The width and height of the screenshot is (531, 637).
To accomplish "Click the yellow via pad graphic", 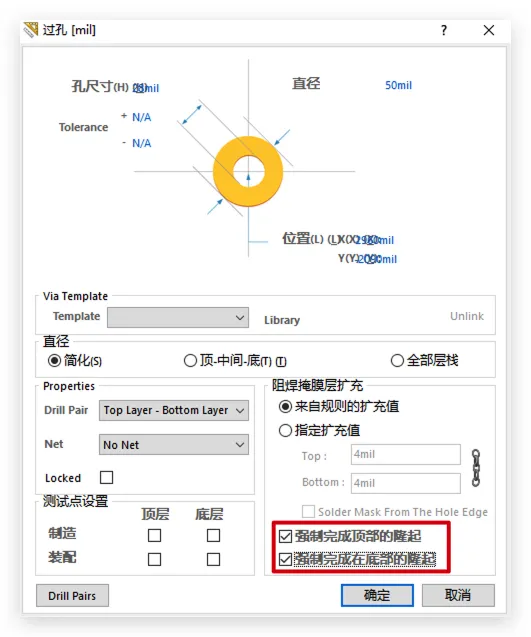I will click(x=248, y=171).
